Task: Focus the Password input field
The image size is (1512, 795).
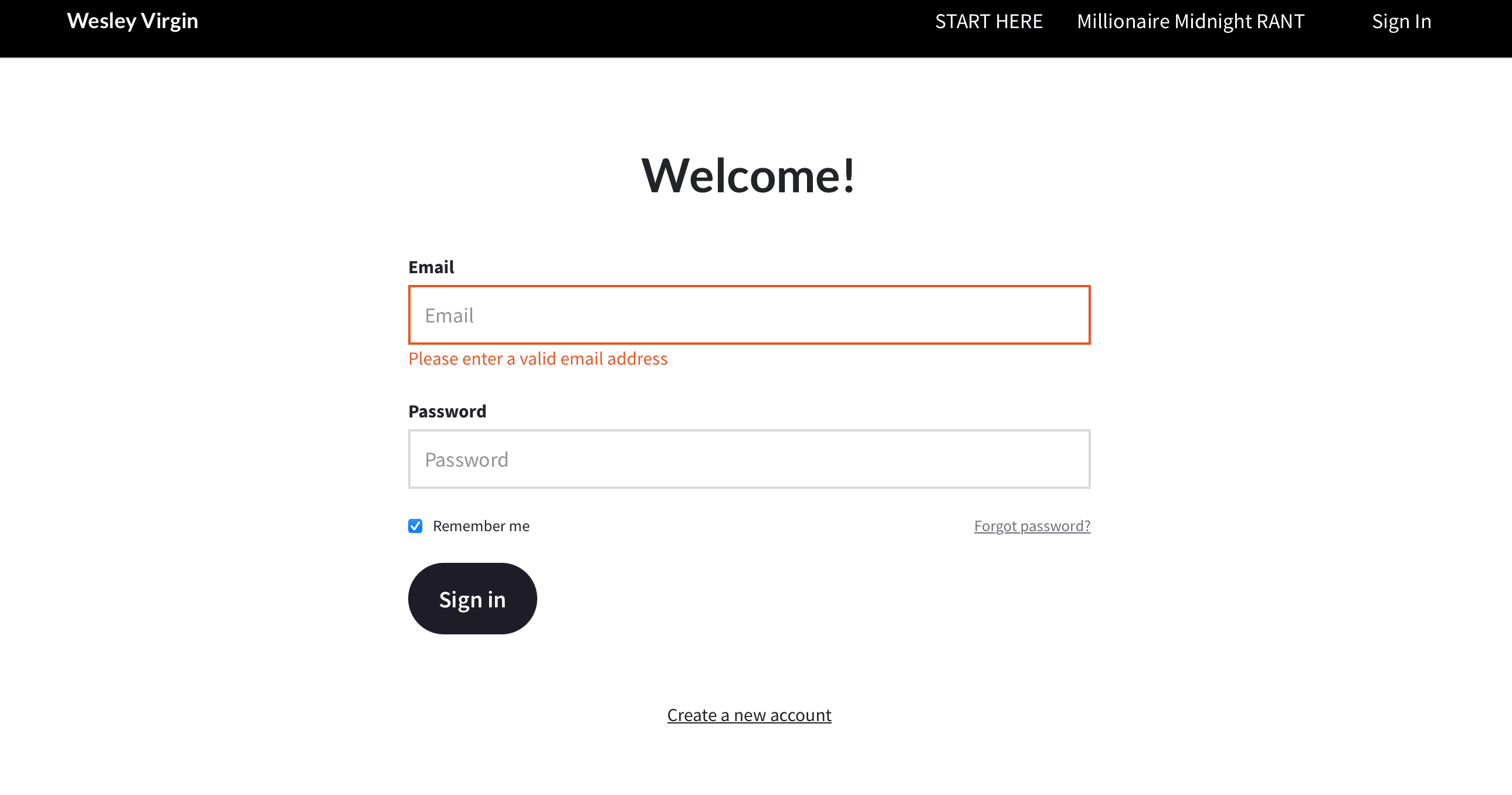Action: [749, 460]
